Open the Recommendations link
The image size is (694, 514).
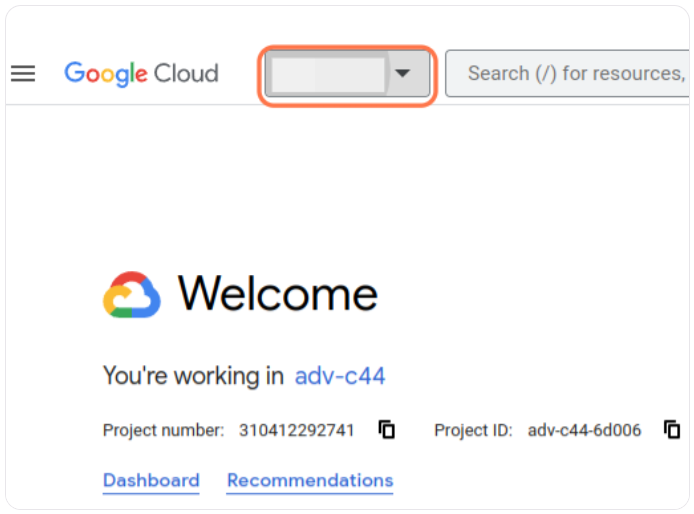pyautogui.click(x=310, y=480)
